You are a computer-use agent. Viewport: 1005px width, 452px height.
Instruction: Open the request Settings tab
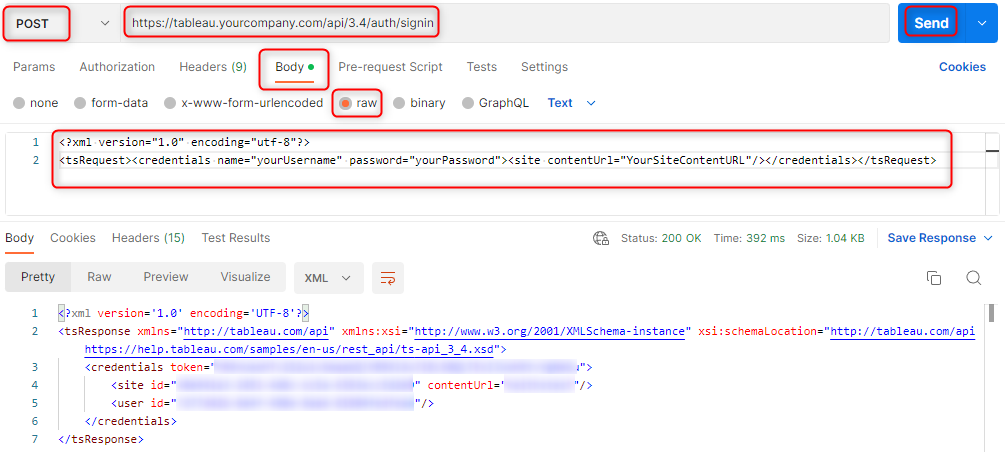click(x=544, y=67)
